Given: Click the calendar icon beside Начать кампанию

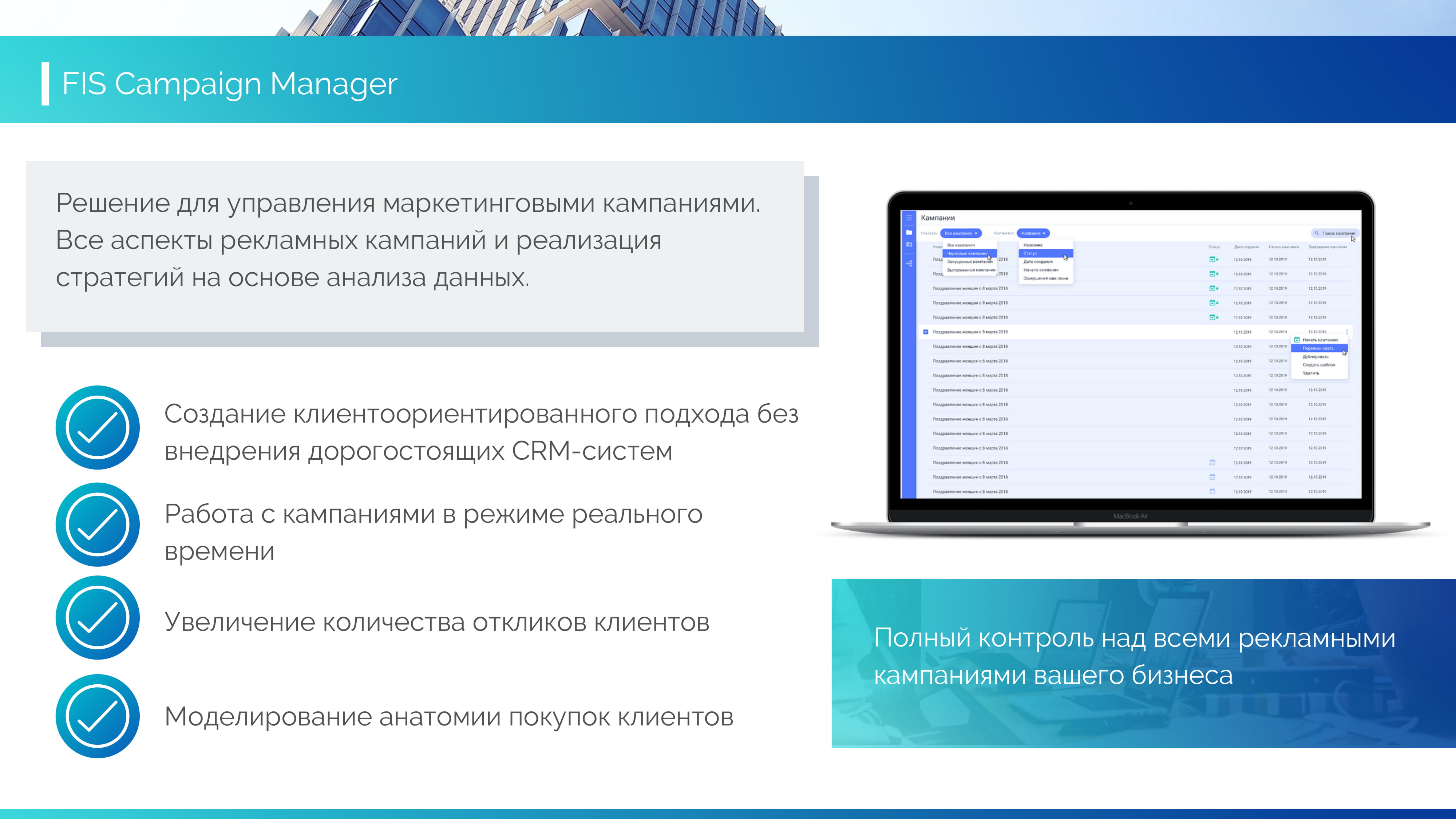Looking at the screenshot, I should click(1297, 340).
